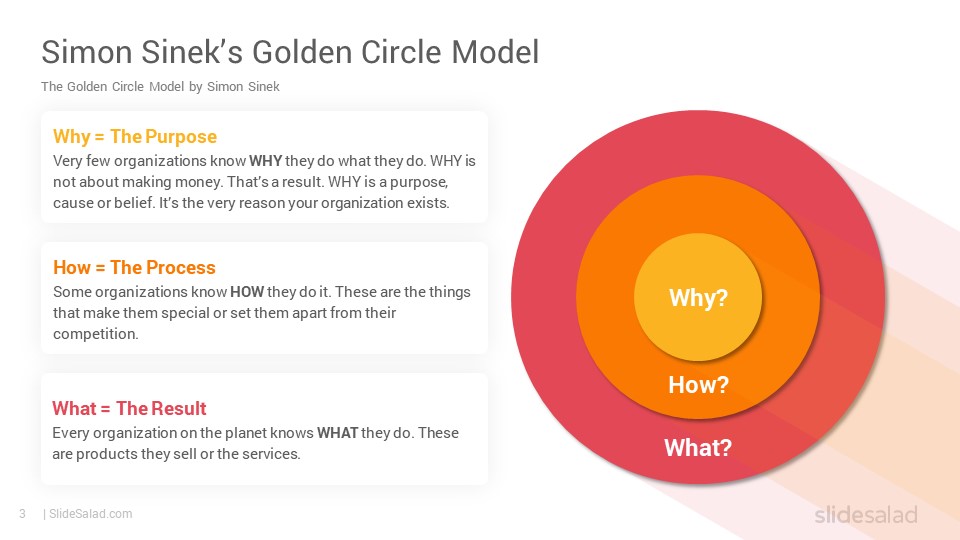
Task: Click the slide title Simon Sinek's Golden Circle Model
Action: pyautogui.click(x=290, y=51)
